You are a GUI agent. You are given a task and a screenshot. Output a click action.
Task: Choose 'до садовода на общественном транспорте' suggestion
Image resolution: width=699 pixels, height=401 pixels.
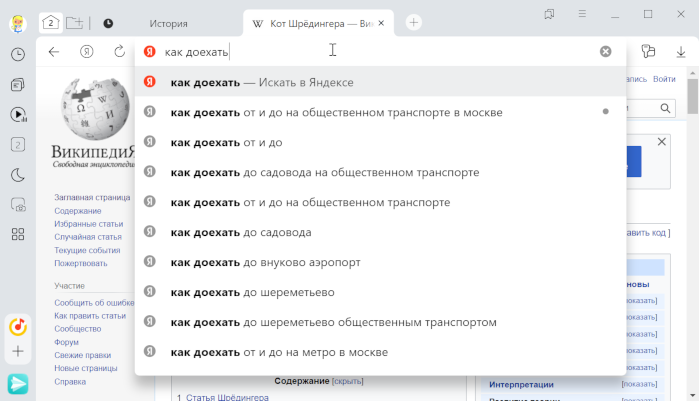[x=380, y=172]
